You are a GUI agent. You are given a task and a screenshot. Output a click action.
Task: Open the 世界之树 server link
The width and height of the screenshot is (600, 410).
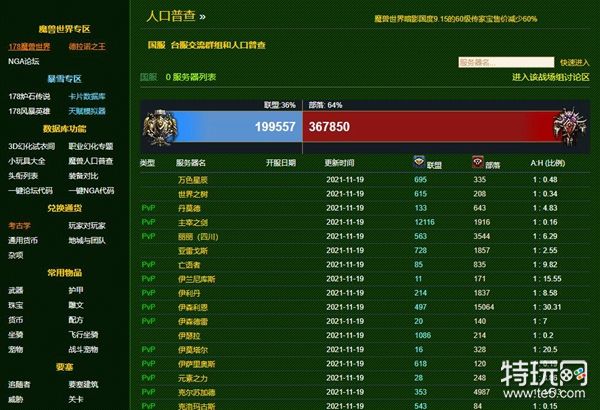(x=193, y=194)
